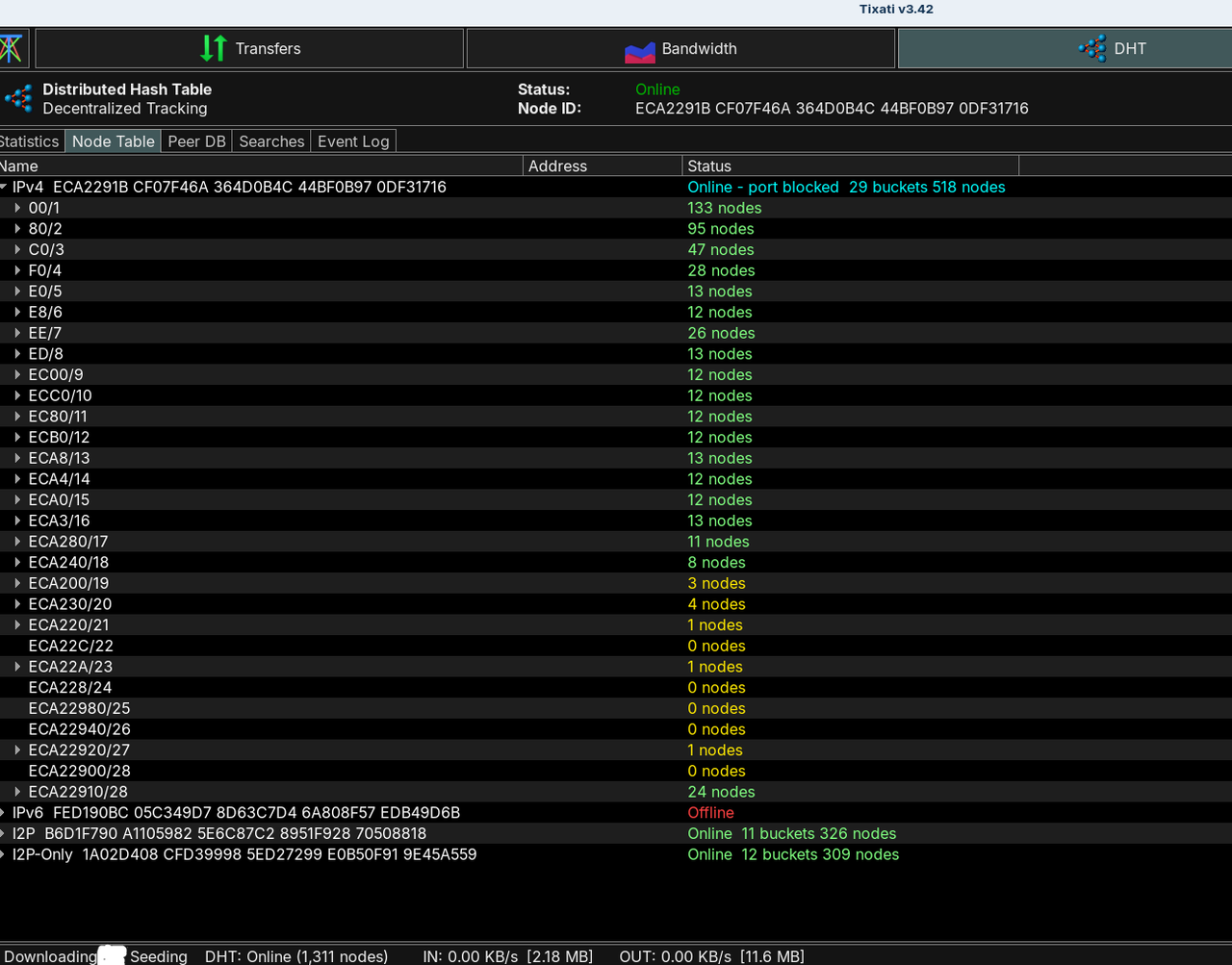Click the Downloading status bar entry
Viewport: 1232px width, 965px height.
click(50, 956)
